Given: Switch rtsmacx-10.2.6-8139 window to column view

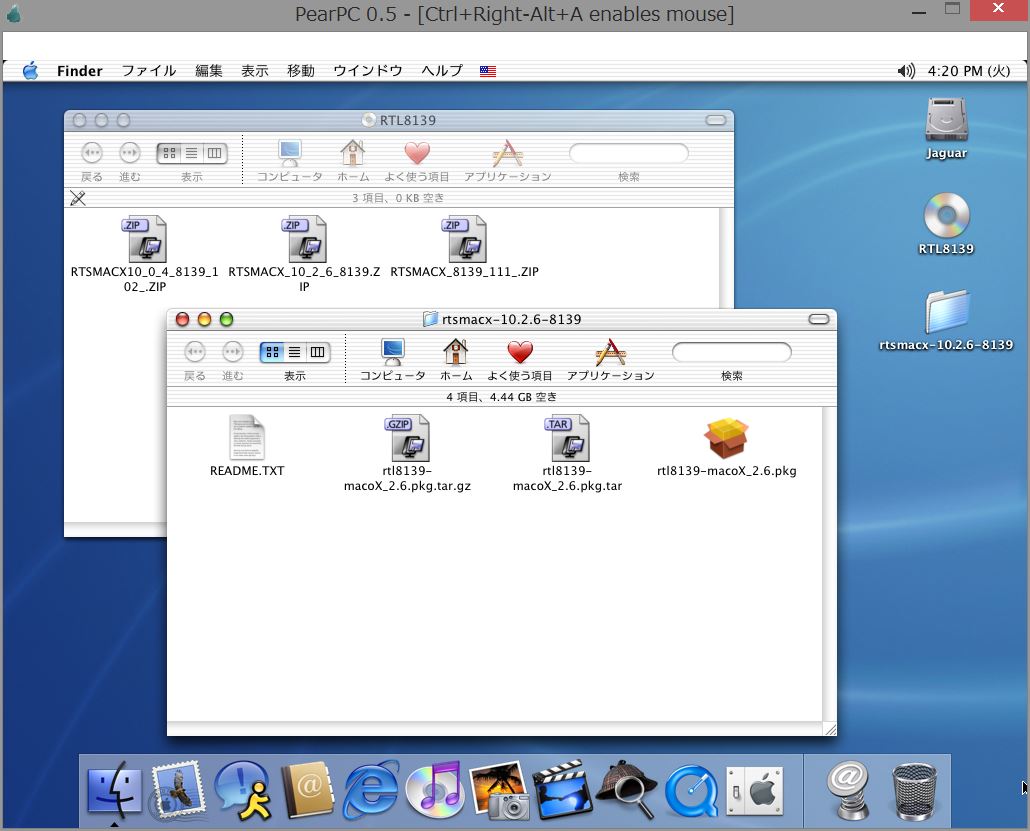Looking at the screenshot, I should 318,352.
